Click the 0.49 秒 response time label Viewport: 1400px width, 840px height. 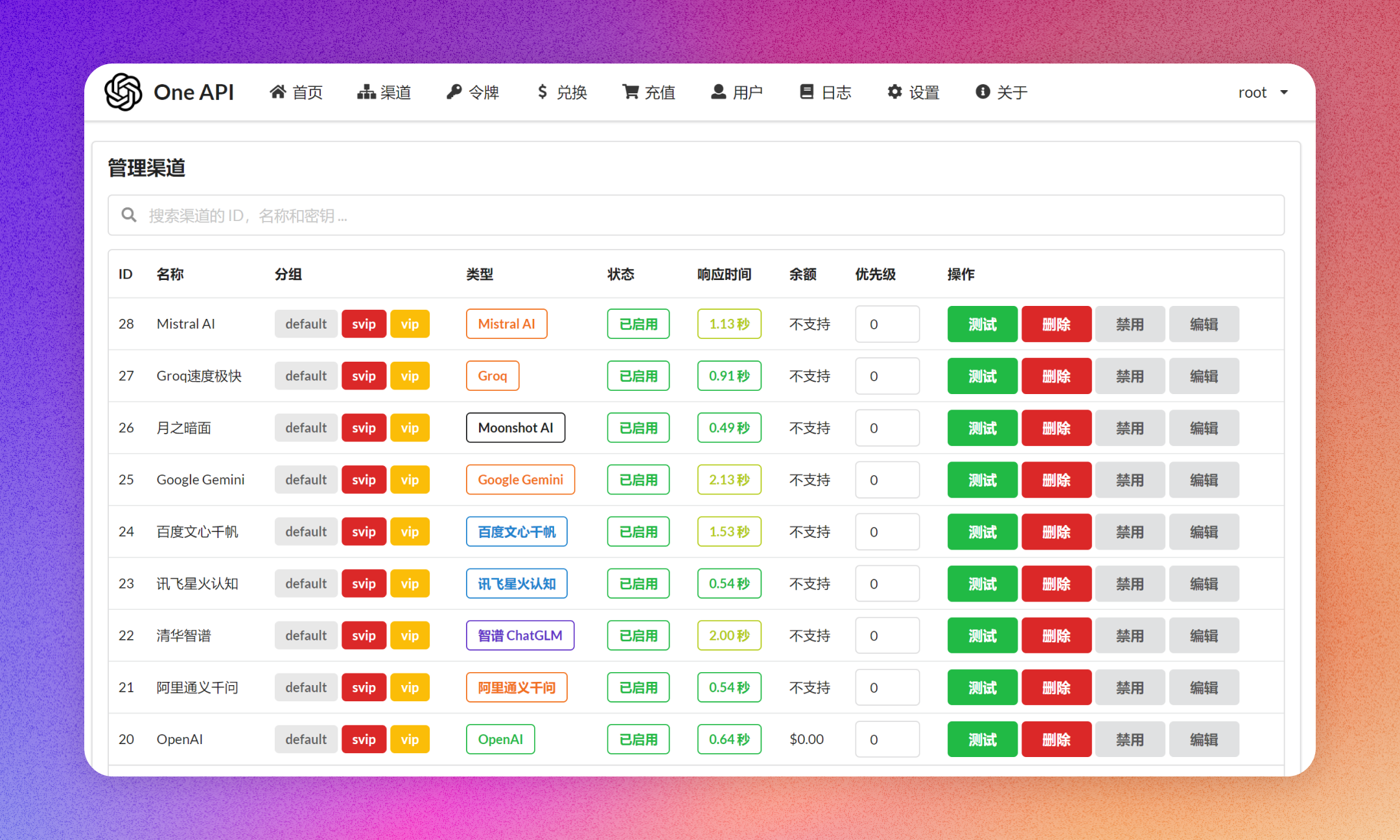tap(729, 428)
